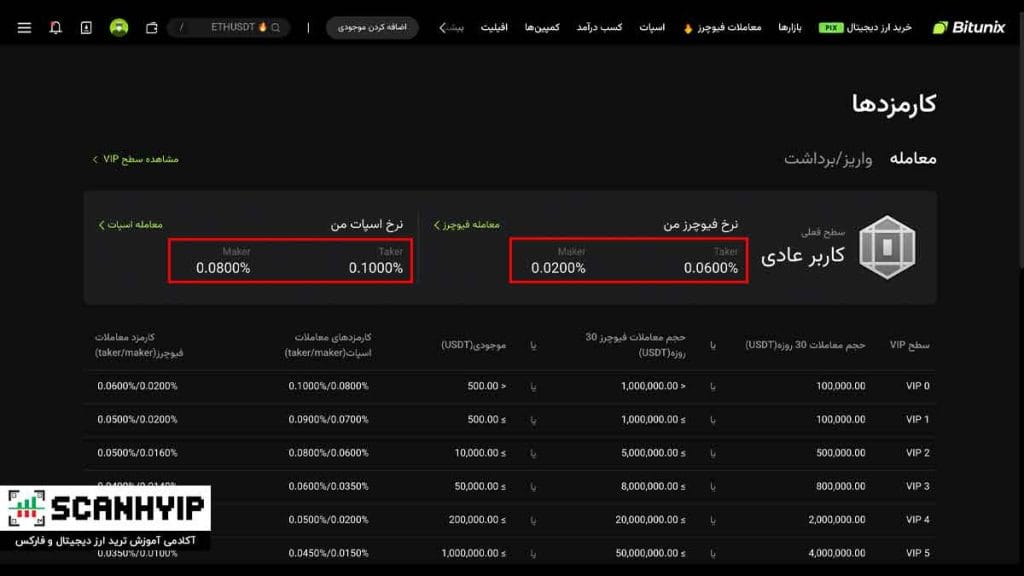Image resolution: width=1024 pixels, height=576 pixels.
Task: Click VIP 5 balance 1,000,000.00
Action: pyautogui.click(x=473, y=553)
